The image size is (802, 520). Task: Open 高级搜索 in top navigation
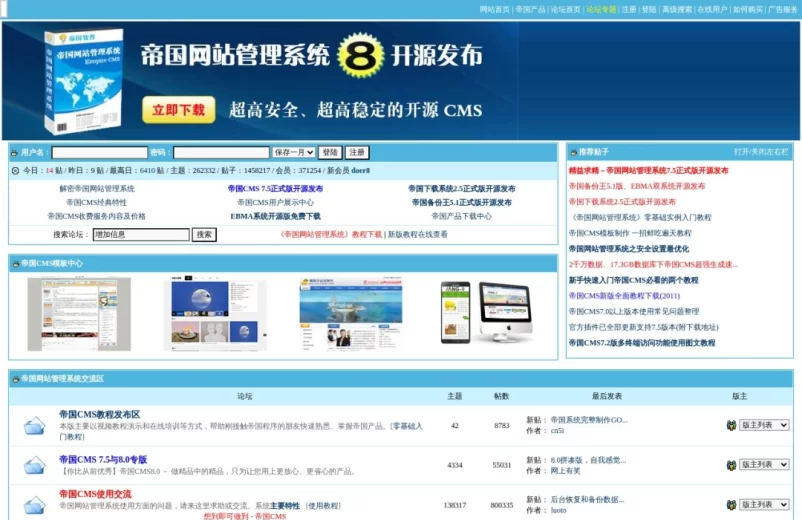coord(677,9)
